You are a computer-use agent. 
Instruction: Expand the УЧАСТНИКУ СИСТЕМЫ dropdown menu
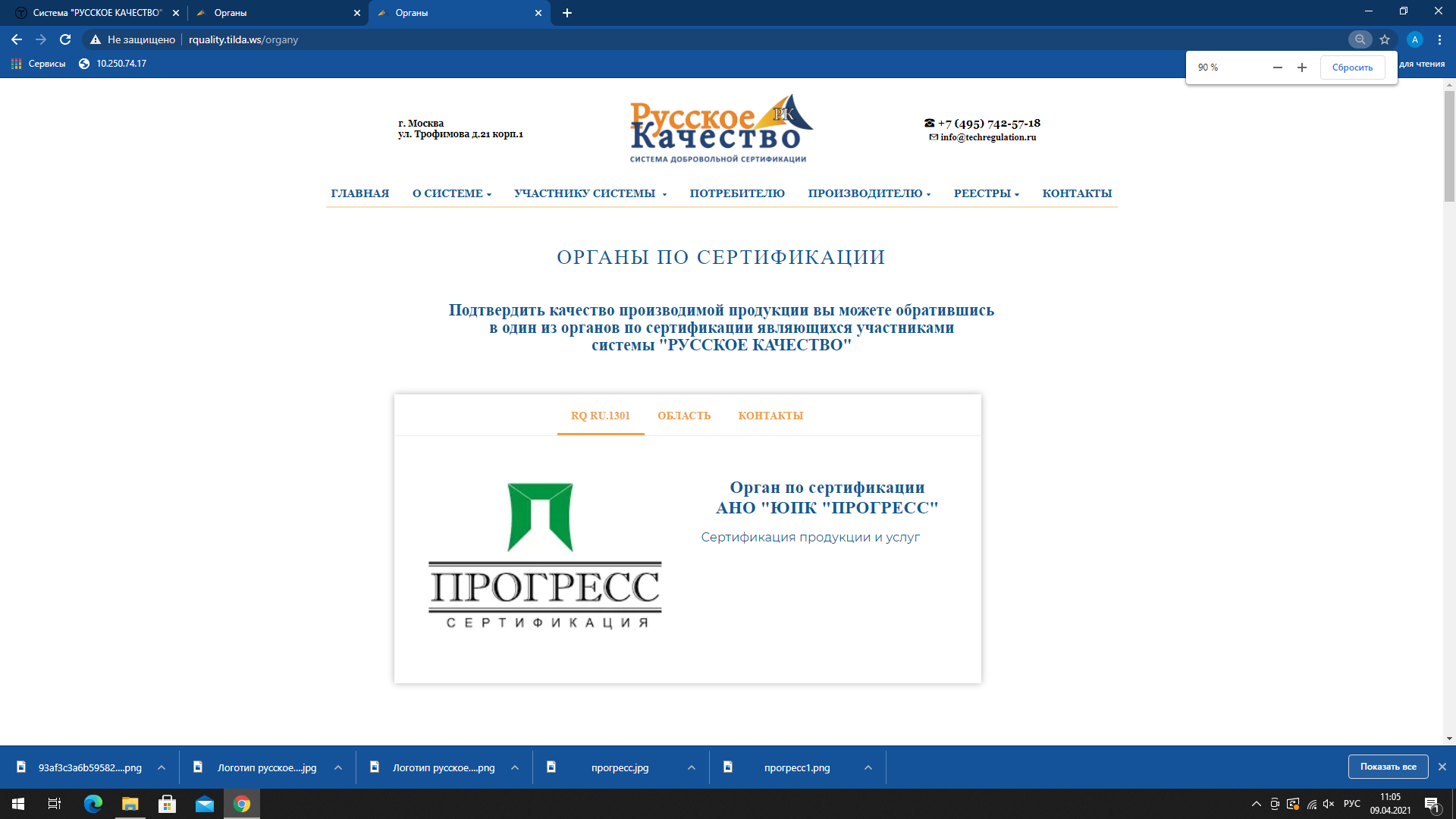coord(590,193)
